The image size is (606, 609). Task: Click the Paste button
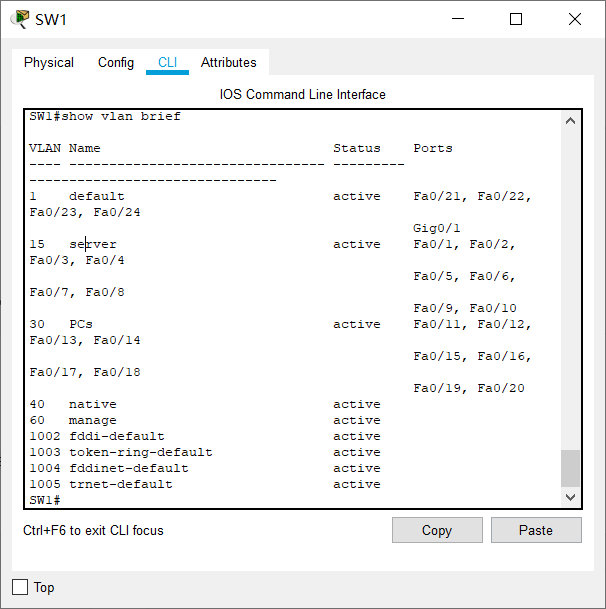point(536,530)
